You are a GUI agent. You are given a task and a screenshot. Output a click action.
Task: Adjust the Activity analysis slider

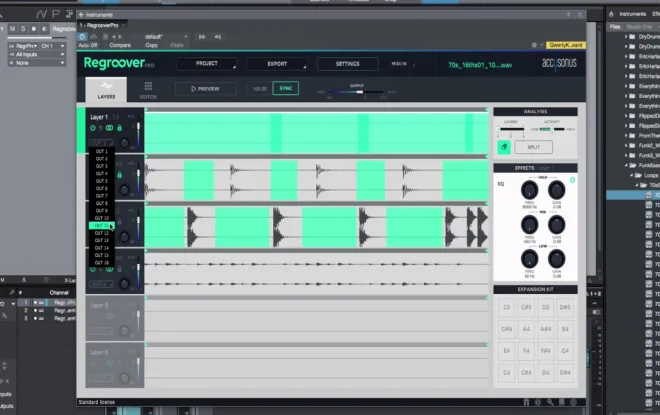click(x=552, y=129)
